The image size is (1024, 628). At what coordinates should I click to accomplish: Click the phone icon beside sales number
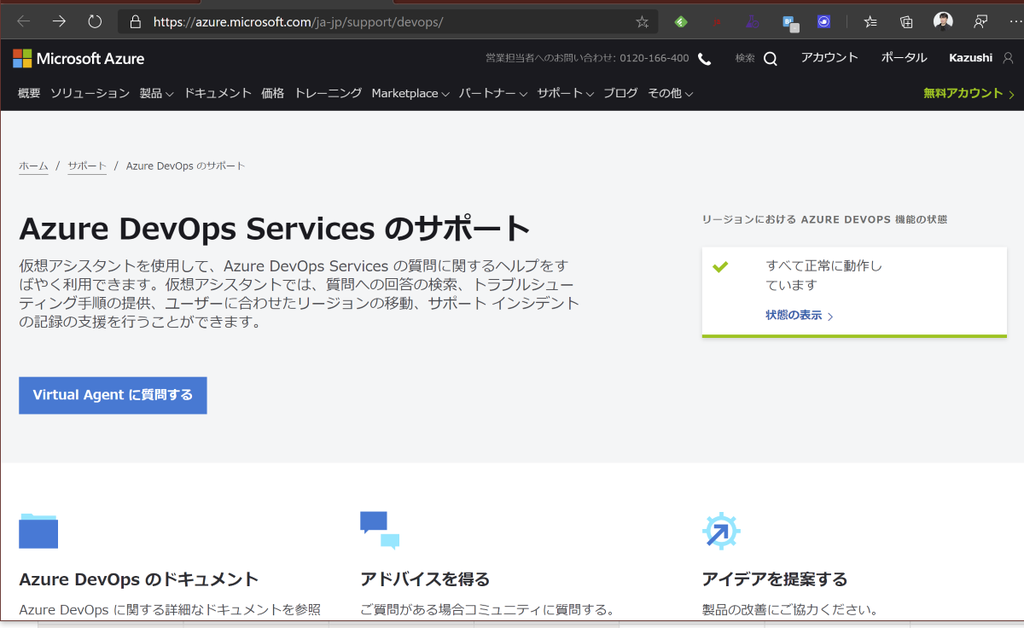[704, 59]
